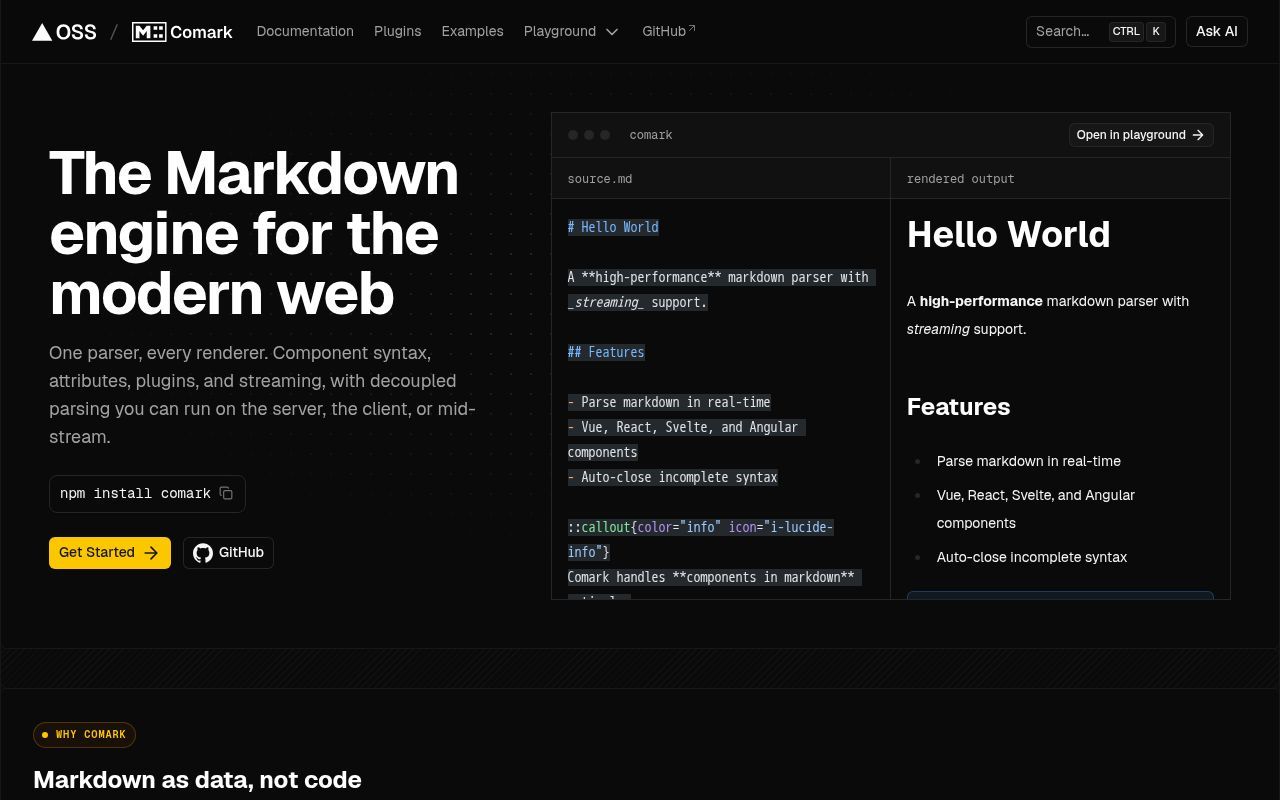Click the 'WHY COMARK' badge
1280x800 pixels.
[x=84, y=735]
